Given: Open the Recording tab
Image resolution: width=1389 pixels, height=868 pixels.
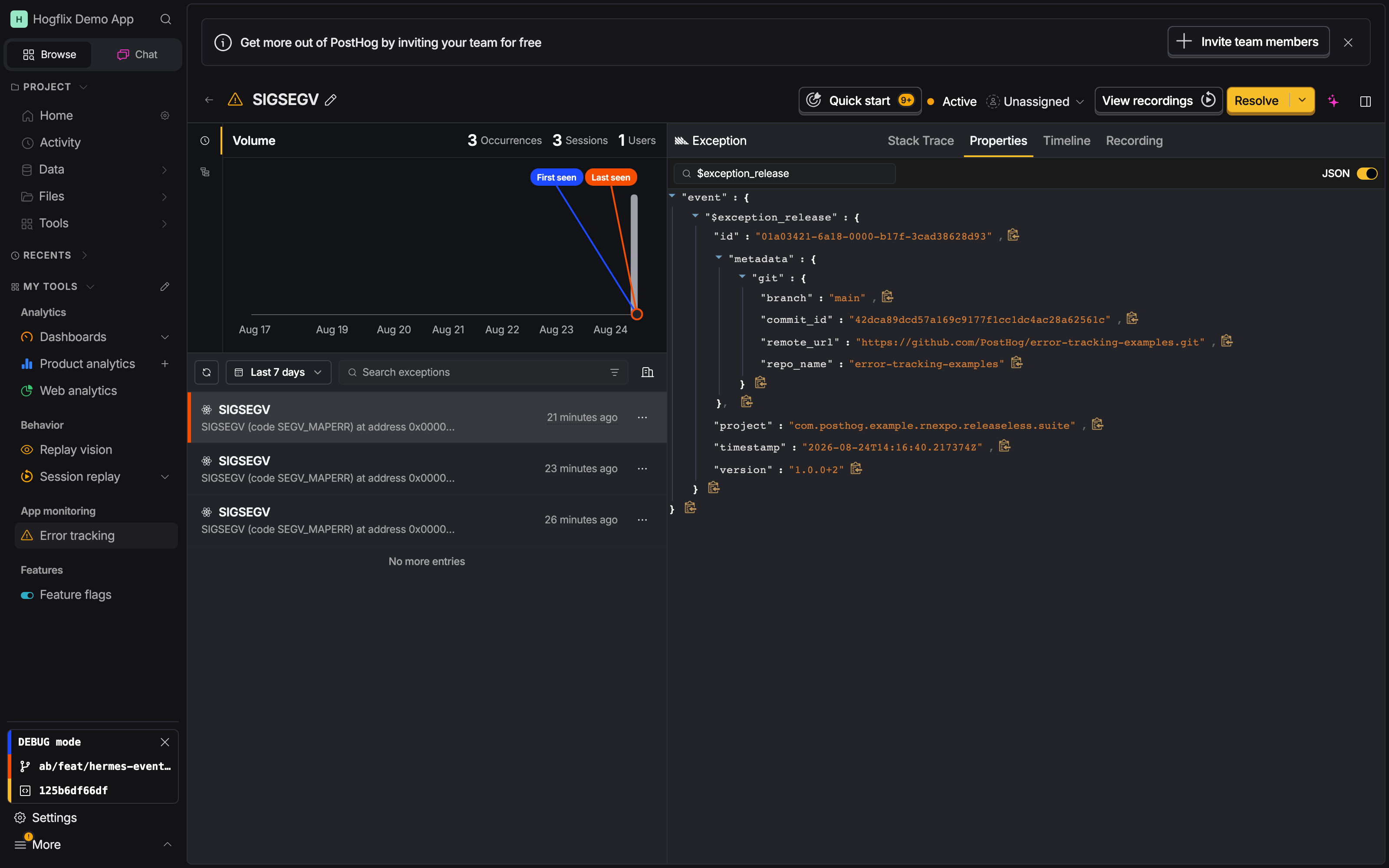Looking at the screenshot, I should point(1134,141).
